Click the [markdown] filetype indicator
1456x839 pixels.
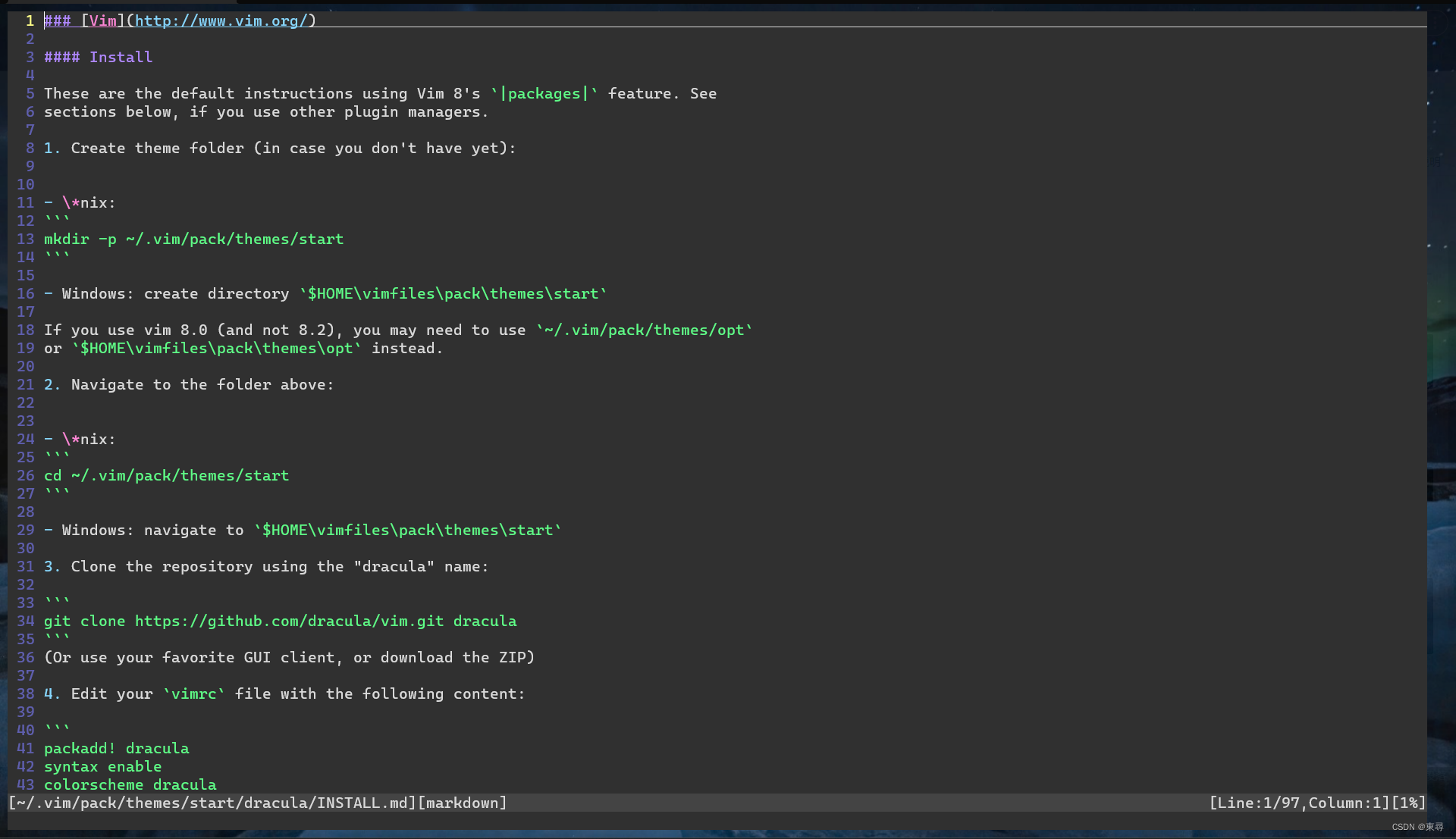point(463,803)
